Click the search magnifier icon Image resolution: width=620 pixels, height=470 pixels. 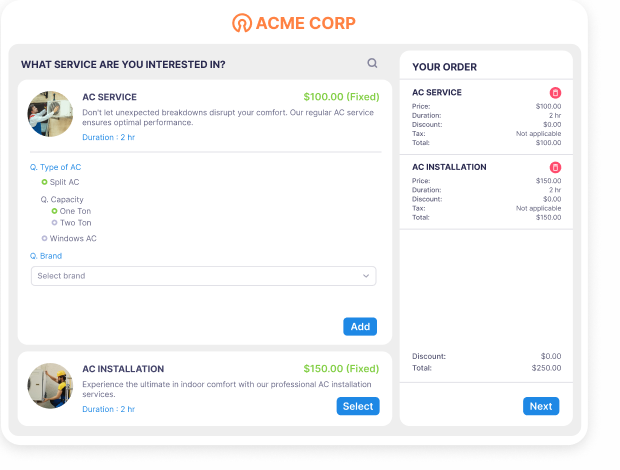pyautogui.click(x=372, y=63)
